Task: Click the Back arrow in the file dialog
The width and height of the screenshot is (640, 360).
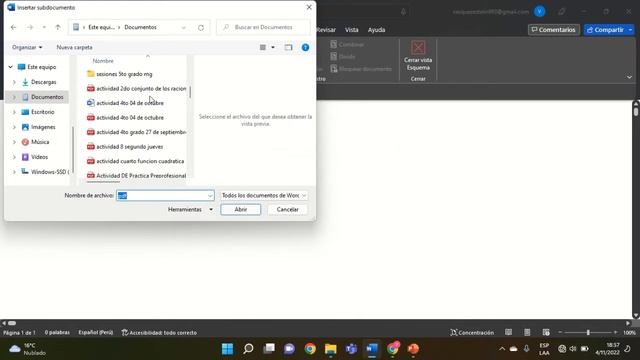Action: (13, 27)
